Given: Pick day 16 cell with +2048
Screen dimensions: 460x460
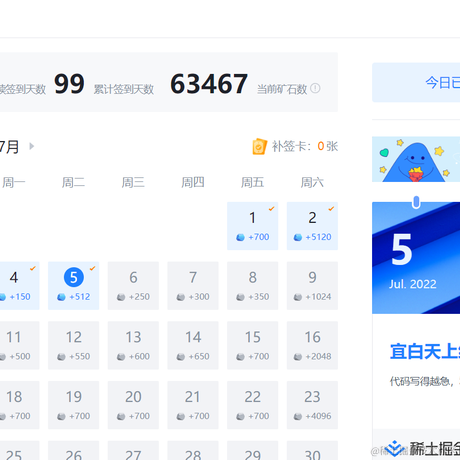Looking at the screenshot, I should (x=312, y=345).
